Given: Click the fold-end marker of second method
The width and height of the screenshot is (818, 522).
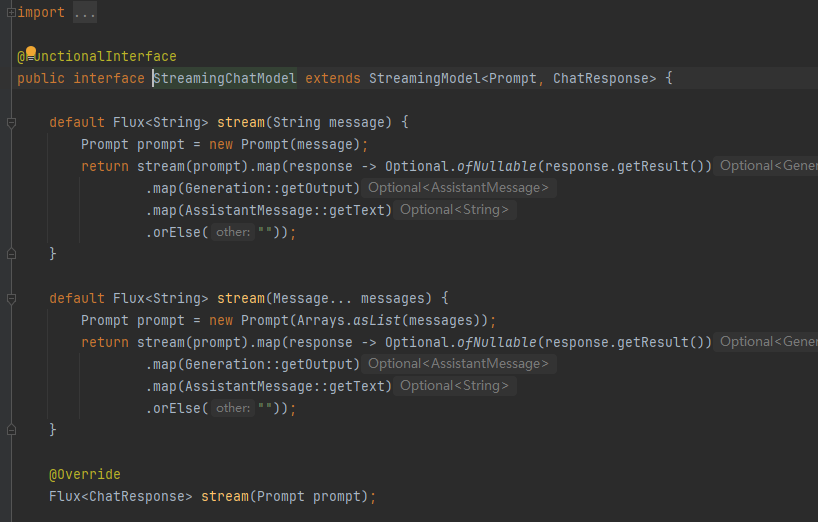Looking at the screenshot, I should coord(11,430).
